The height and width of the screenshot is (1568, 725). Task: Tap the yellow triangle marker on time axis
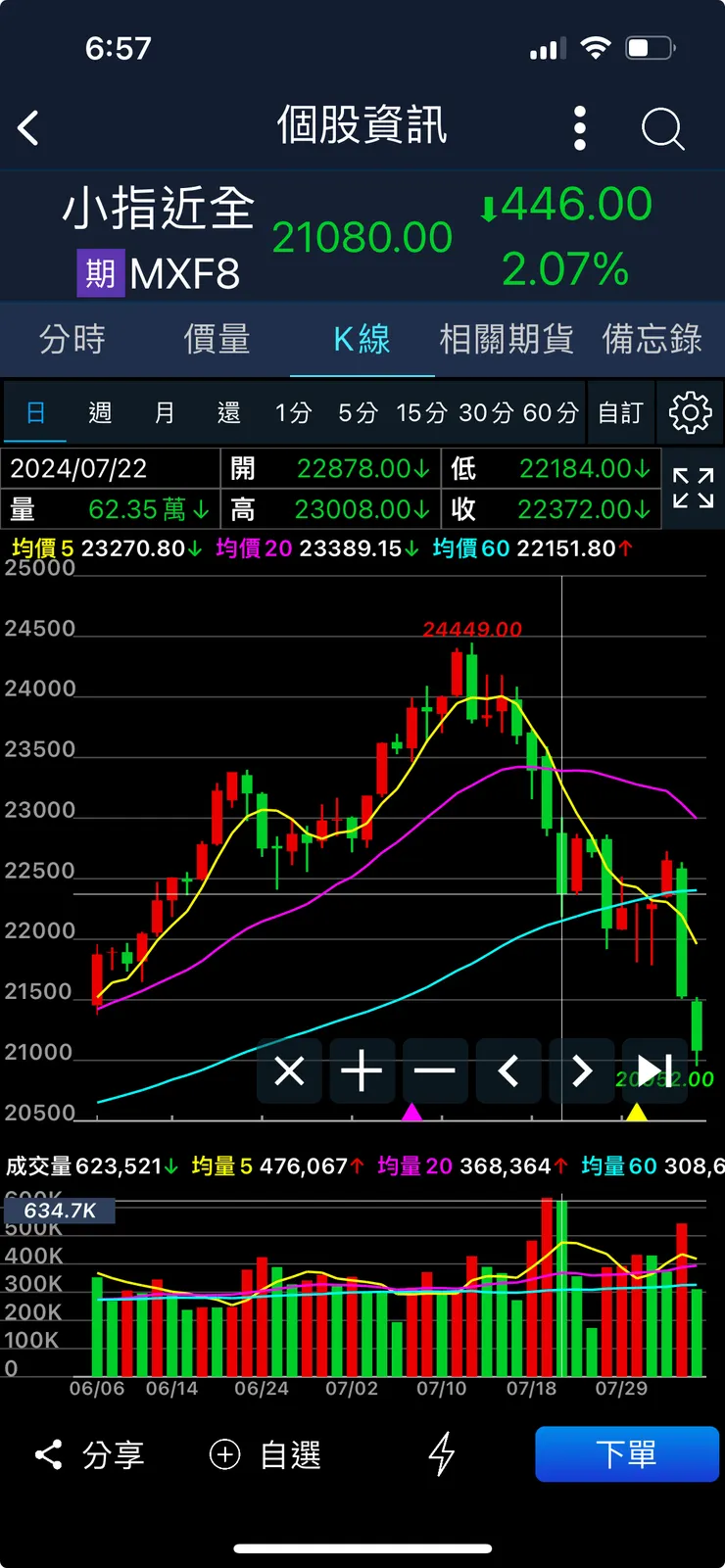pyautogui.click(x=637, y=1112)
